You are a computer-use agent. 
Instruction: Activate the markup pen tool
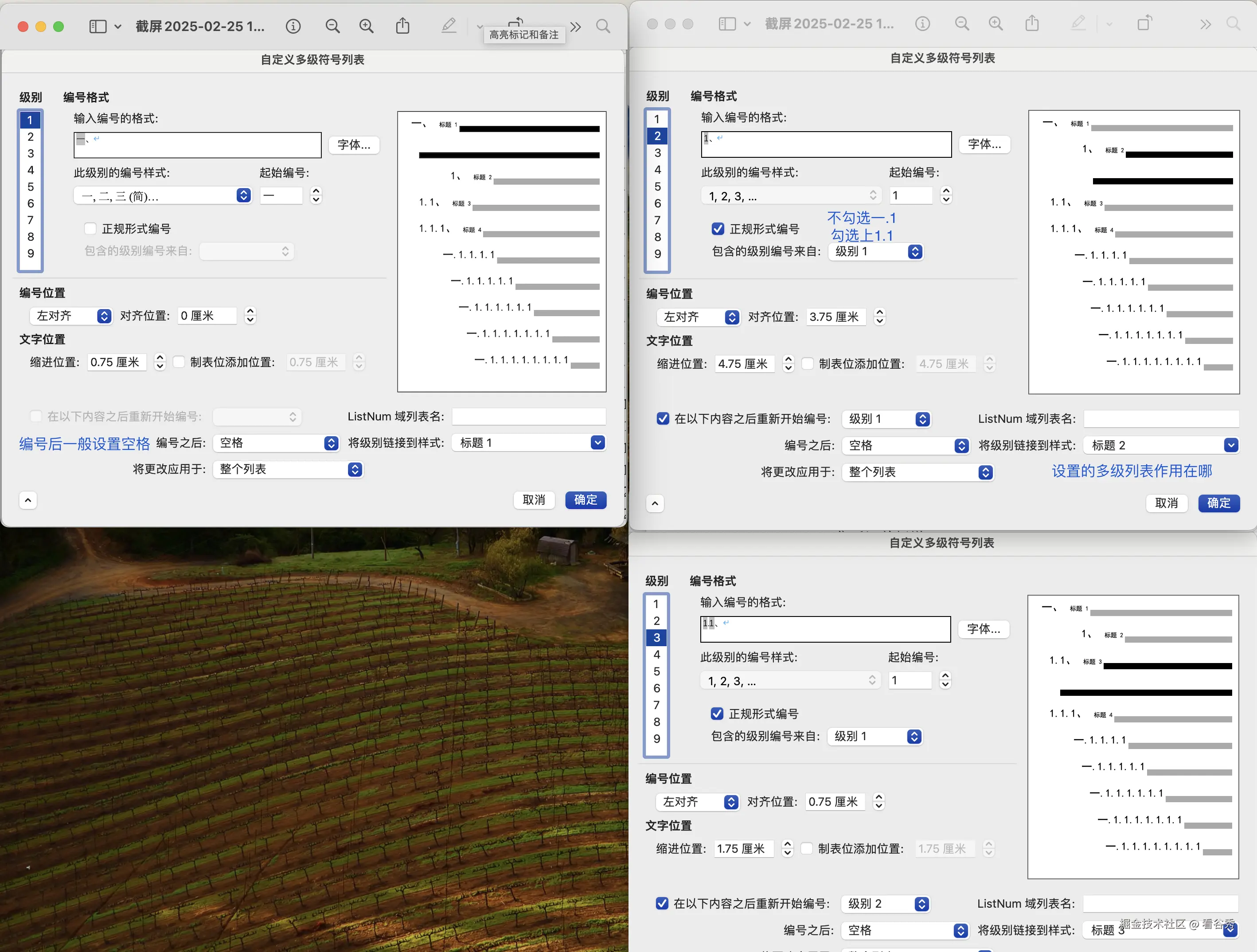[449, 26]
